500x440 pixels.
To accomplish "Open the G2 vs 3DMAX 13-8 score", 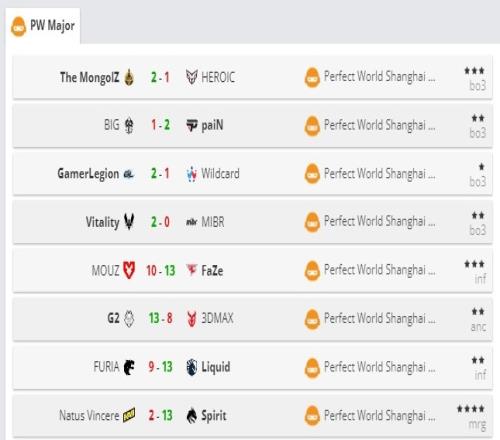I will (160, 318).
